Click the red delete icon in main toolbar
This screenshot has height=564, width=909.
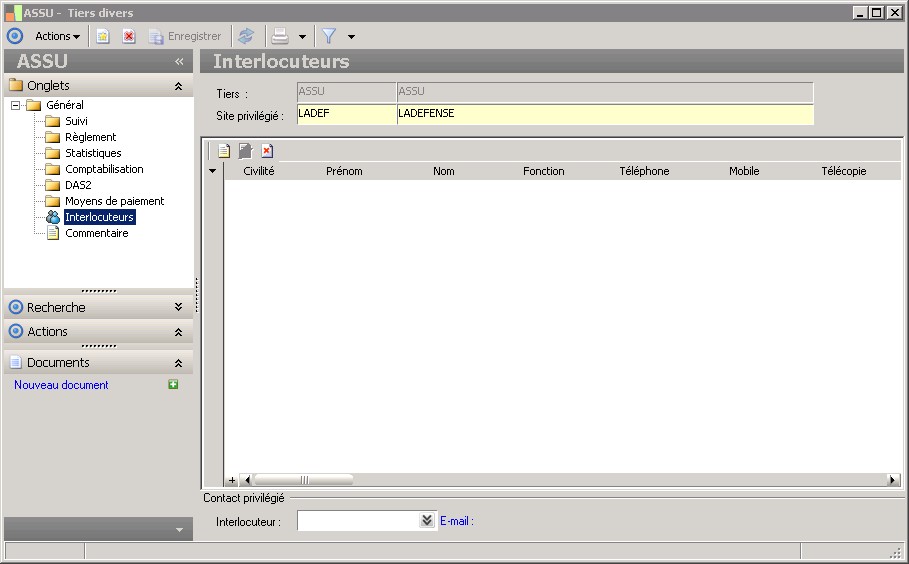click(129, 36)
